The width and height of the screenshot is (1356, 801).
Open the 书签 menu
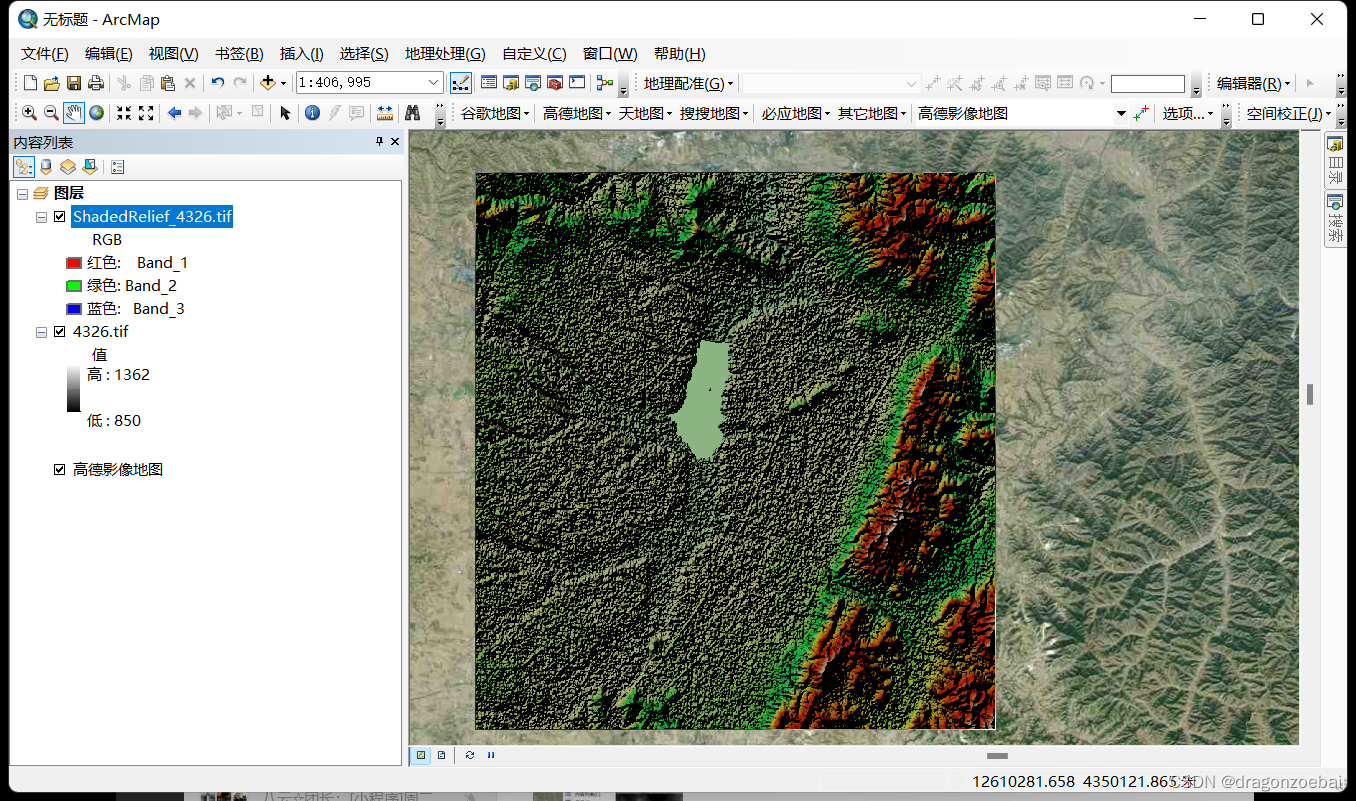click(238, 53)
